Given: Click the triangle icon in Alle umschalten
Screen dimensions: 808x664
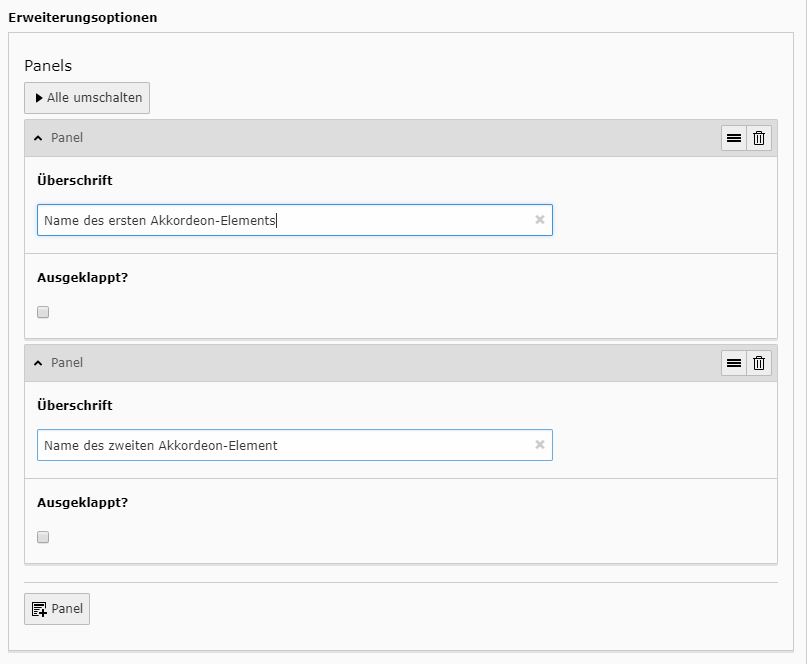Looking at the screenshot, I should [39, 98].
